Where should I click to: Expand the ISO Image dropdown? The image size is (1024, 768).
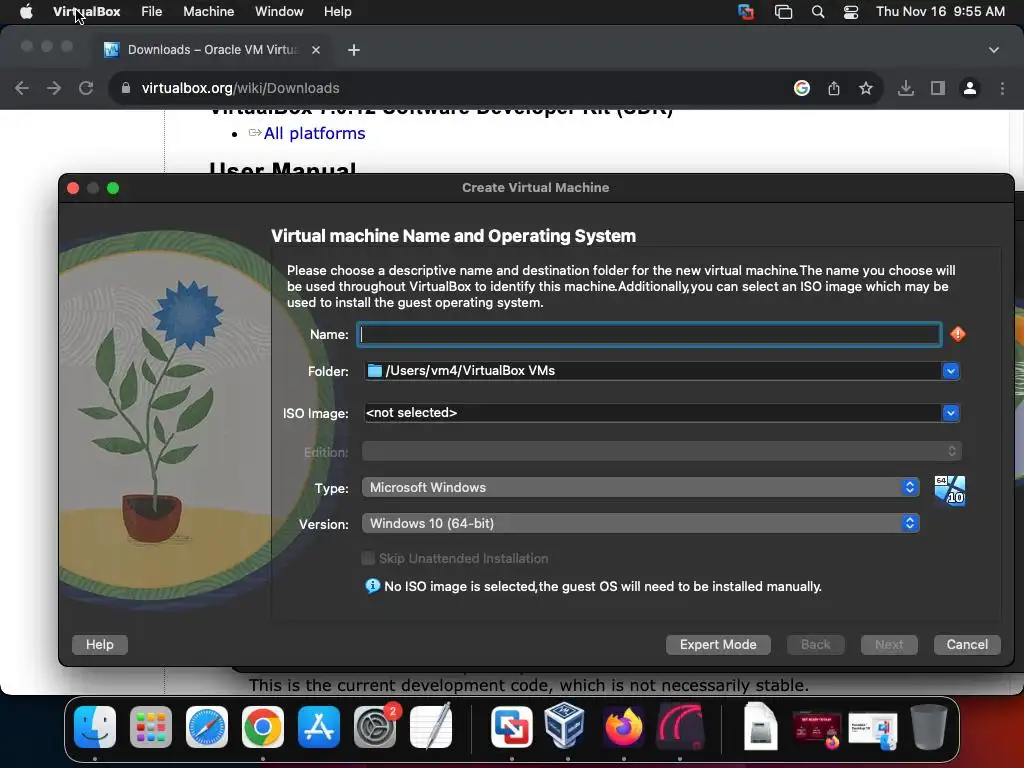pos(950,413)
